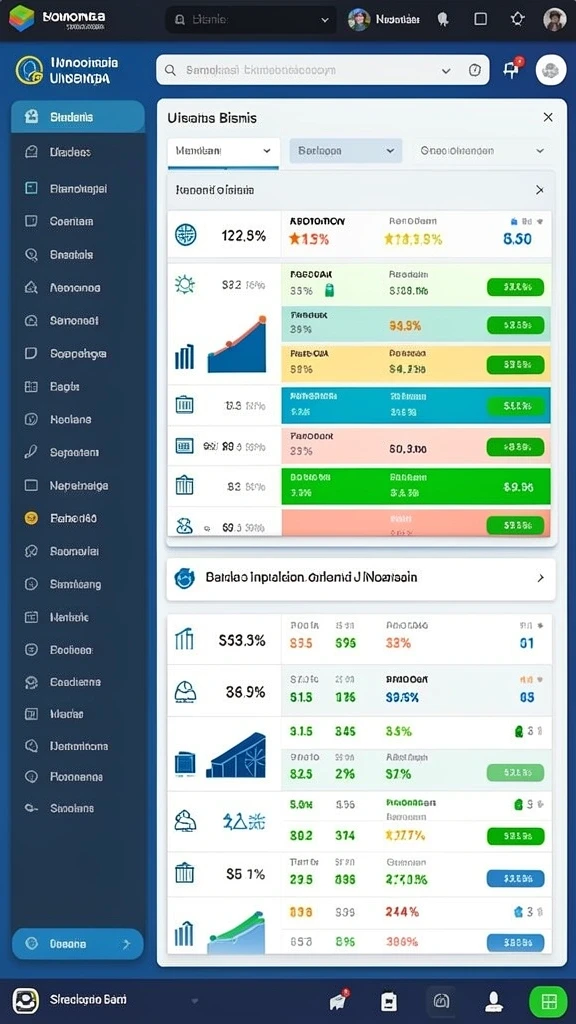The image size is (576, 1024).
Task: Select the highlighted Siudanis sidebar item
Action: click(78, 117)
